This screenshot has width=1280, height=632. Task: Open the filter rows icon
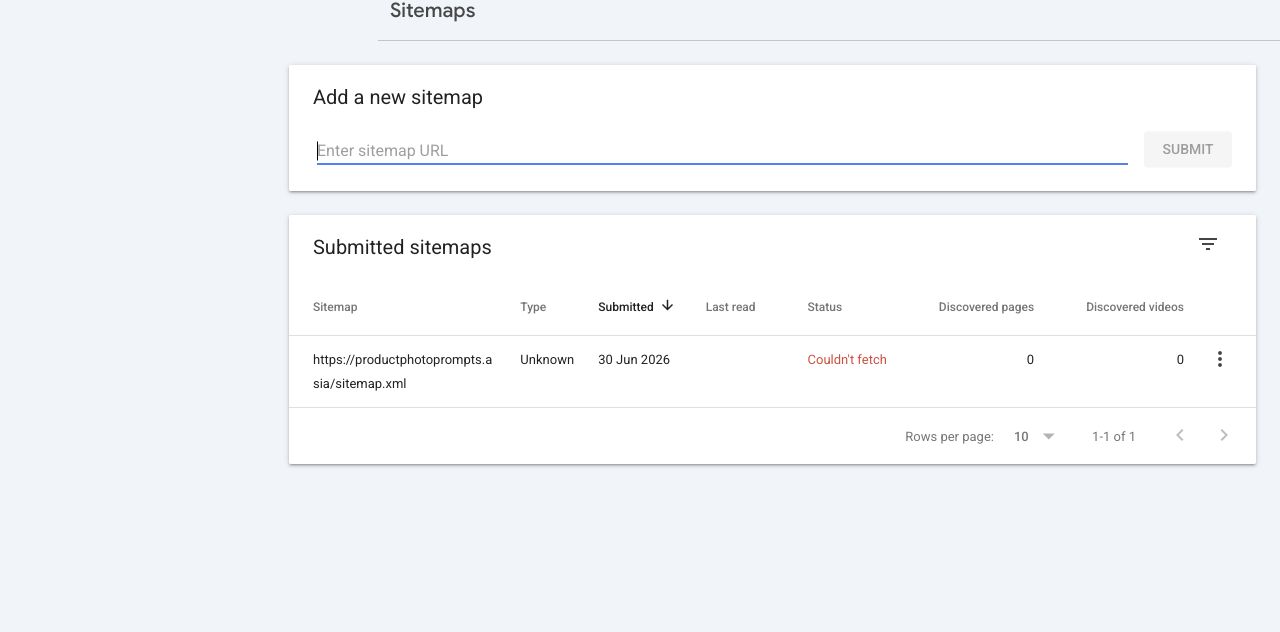tap(1208, 244)
